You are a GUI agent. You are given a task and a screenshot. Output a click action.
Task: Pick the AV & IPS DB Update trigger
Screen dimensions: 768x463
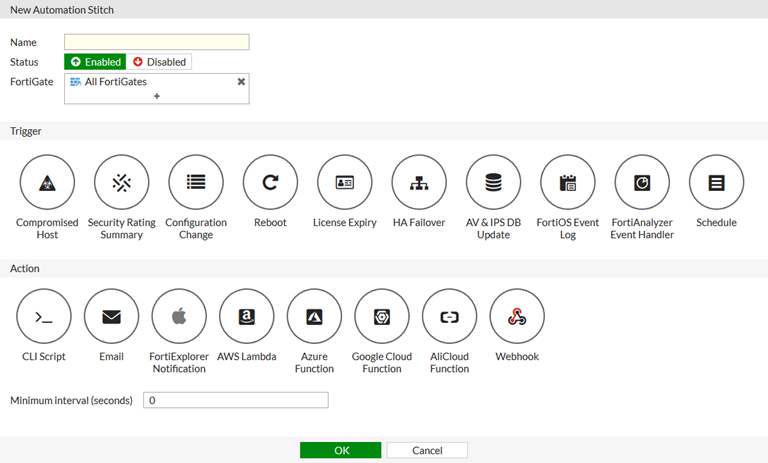pyautogui.click(x=493, y=182)
